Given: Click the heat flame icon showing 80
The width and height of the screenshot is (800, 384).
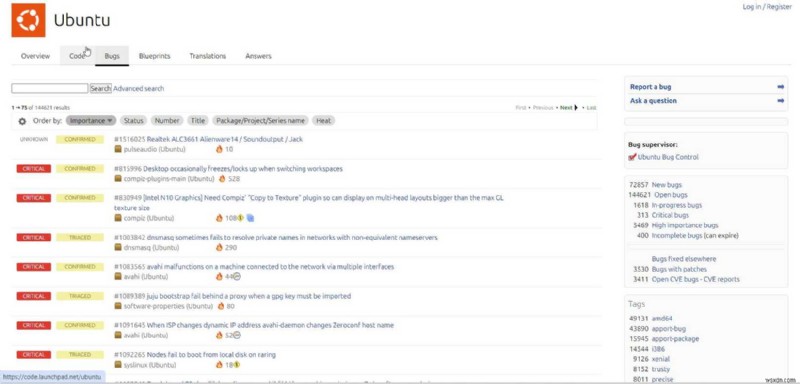Looking at the screenshot, I should (221, 306).
